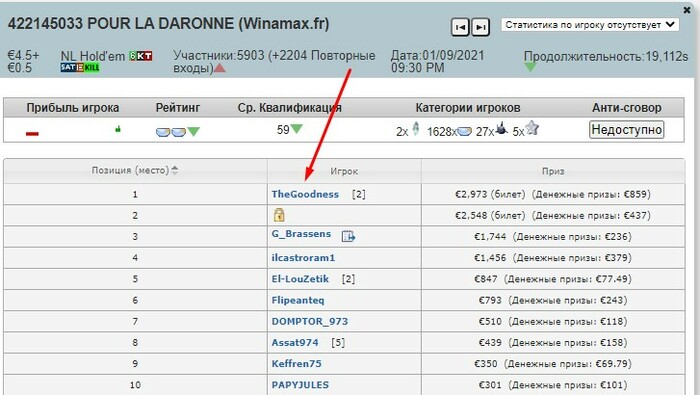
Task: Click the padlock icon in position 2
Action: click(279, 215)
